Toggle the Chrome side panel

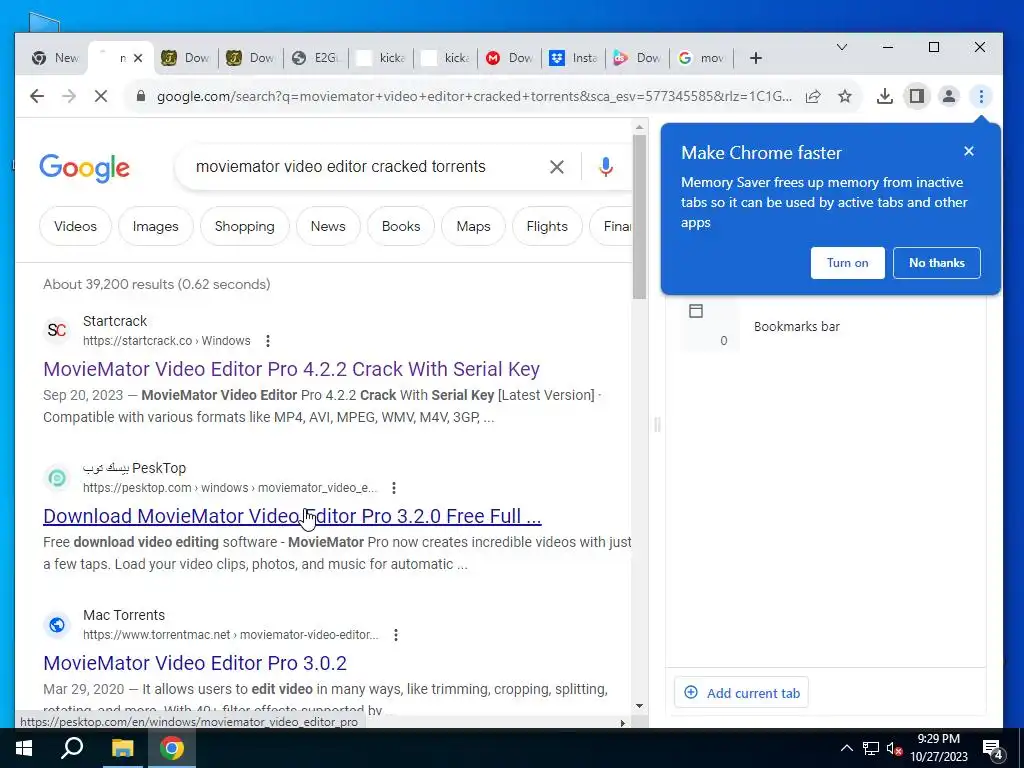pyautogui.click(x=917, y=97)
